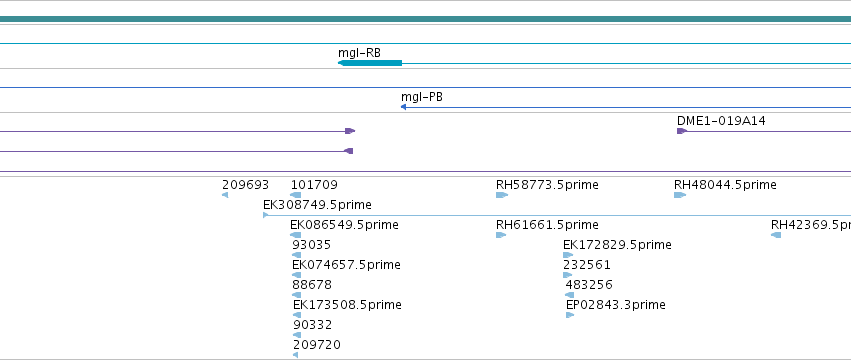
Task: Select the 232561 feature glyph
Action: click(x=568, y=275)
